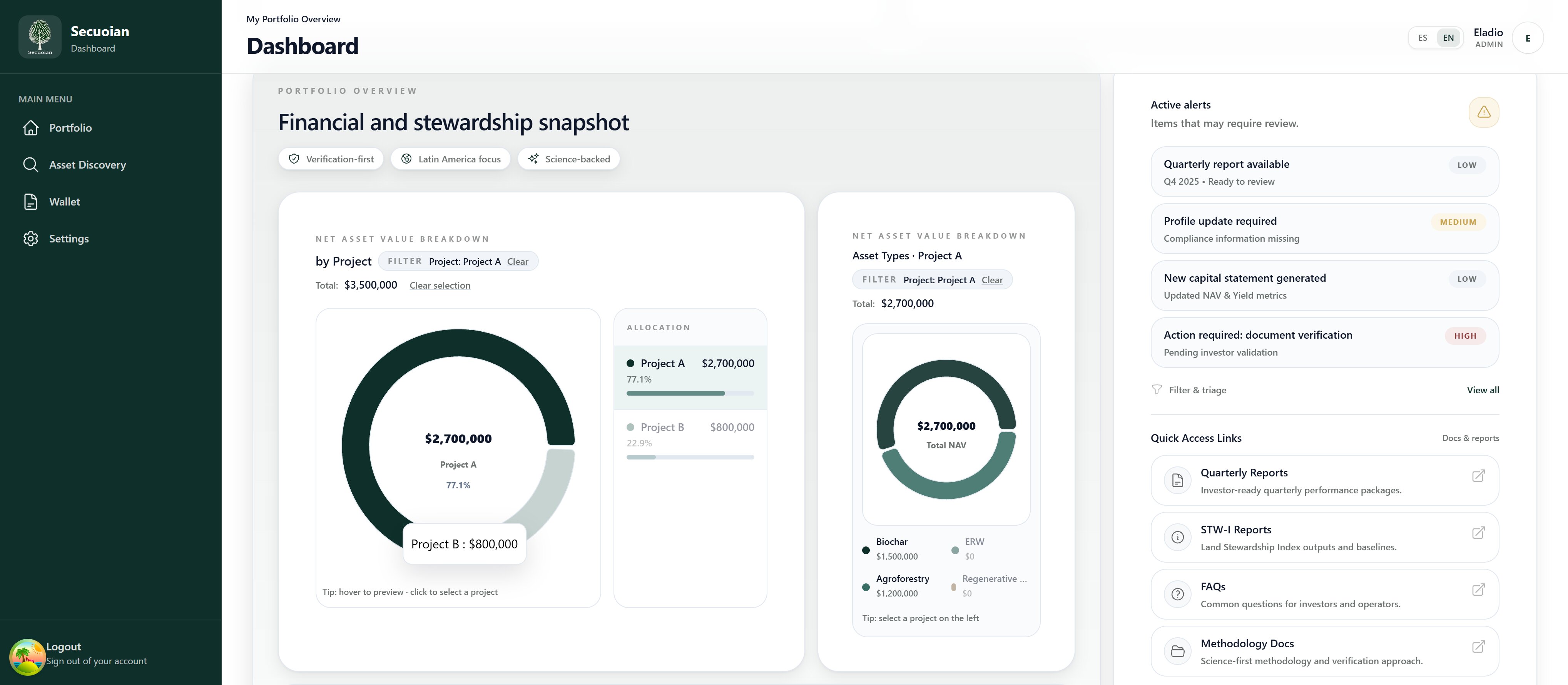Viewport: 1568px width, 685px height.
Task: Click the Clear selection link
Action: pos(440,286)
